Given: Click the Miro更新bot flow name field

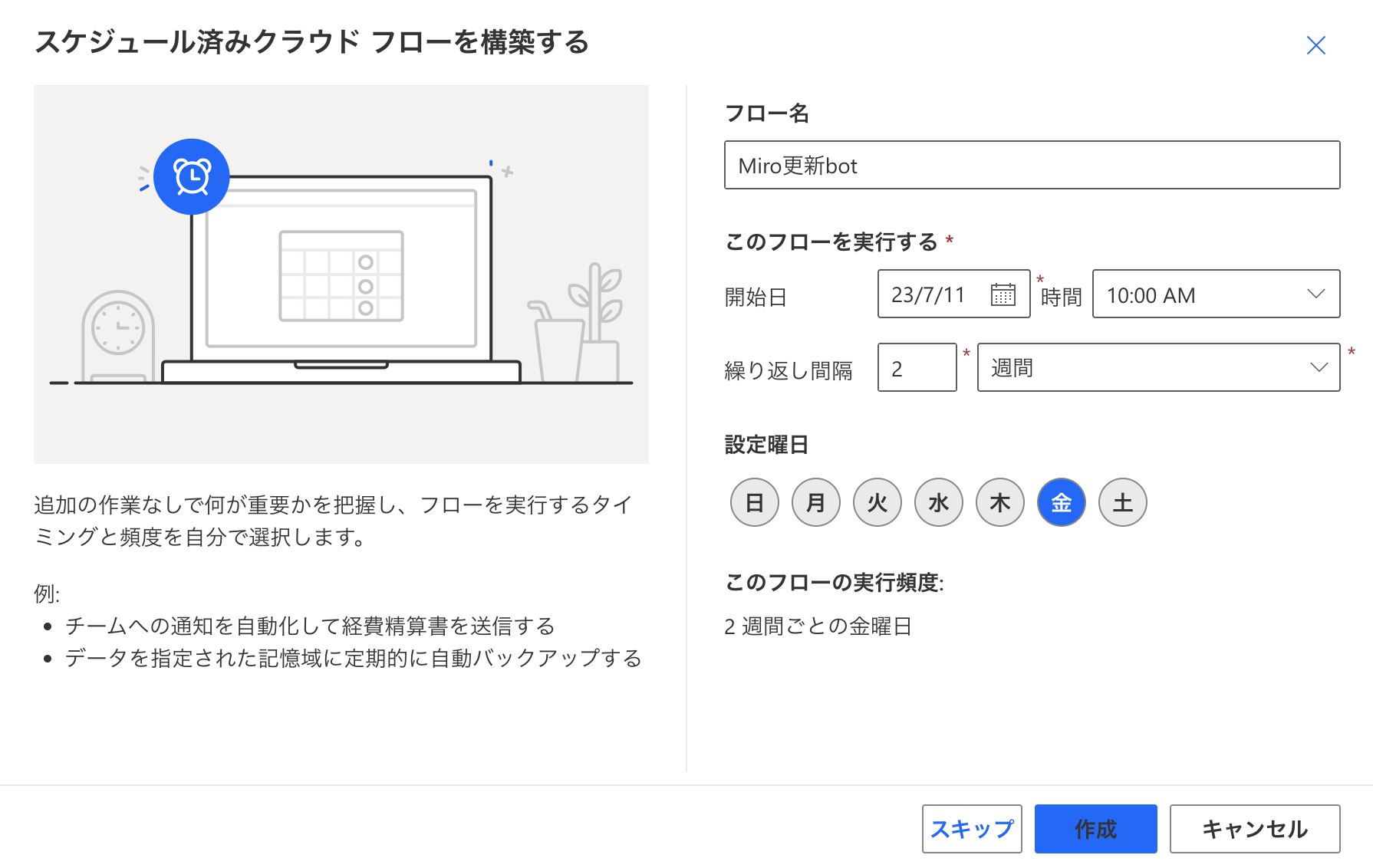Looking at the screenshot, I should point(1032,165).
